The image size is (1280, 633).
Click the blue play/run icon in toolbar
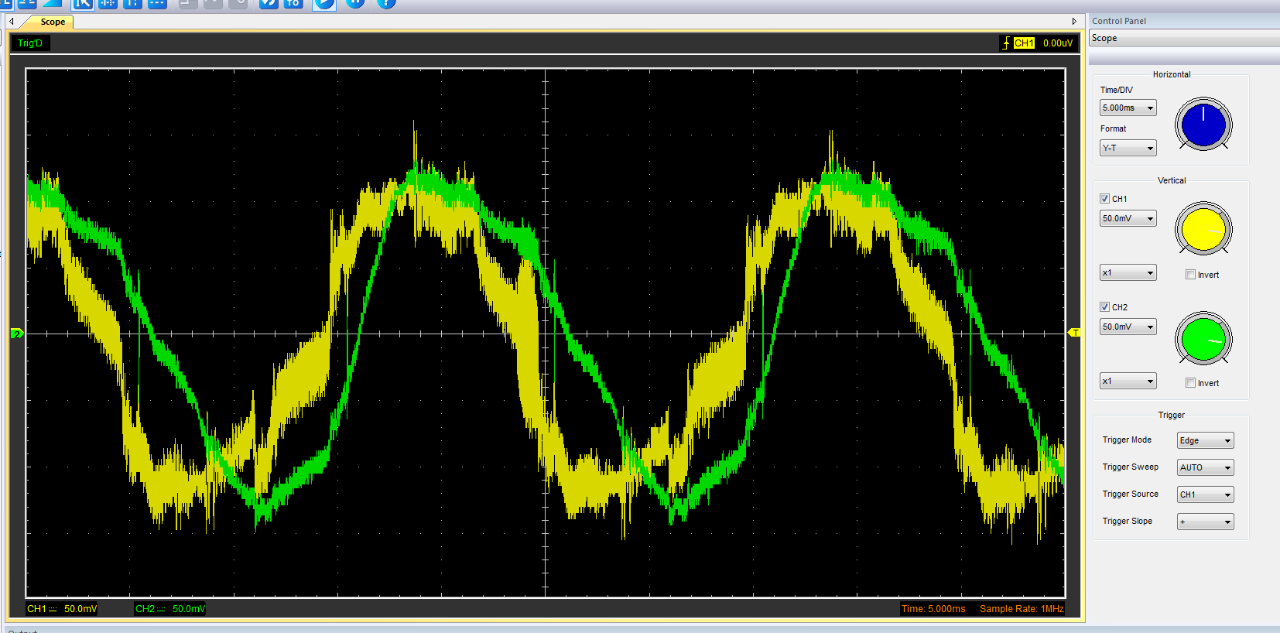pyautogui.click(x=324, y=3)
